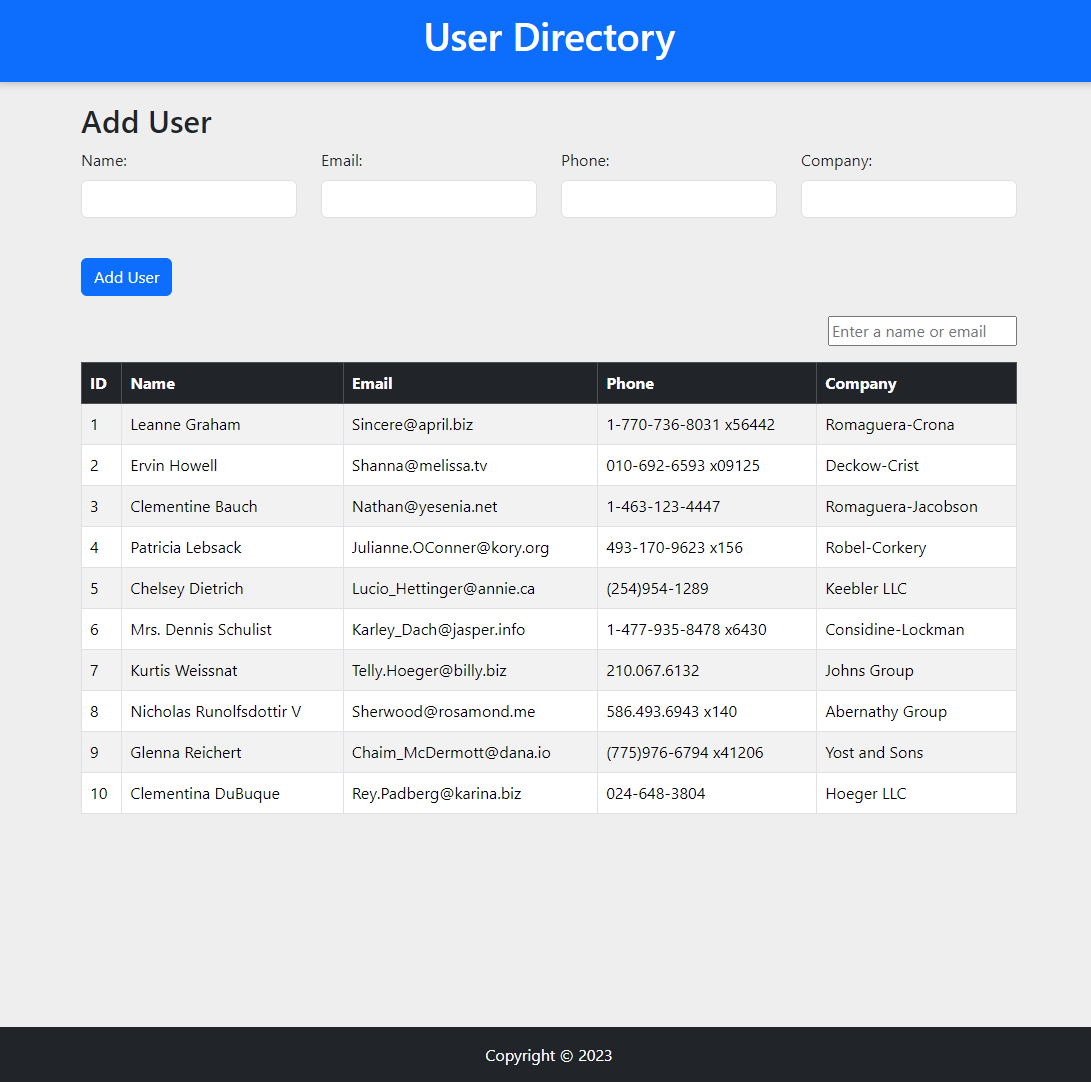Click the Phone column header
Screen dimensions: 1091x1082
pos(630,383)
